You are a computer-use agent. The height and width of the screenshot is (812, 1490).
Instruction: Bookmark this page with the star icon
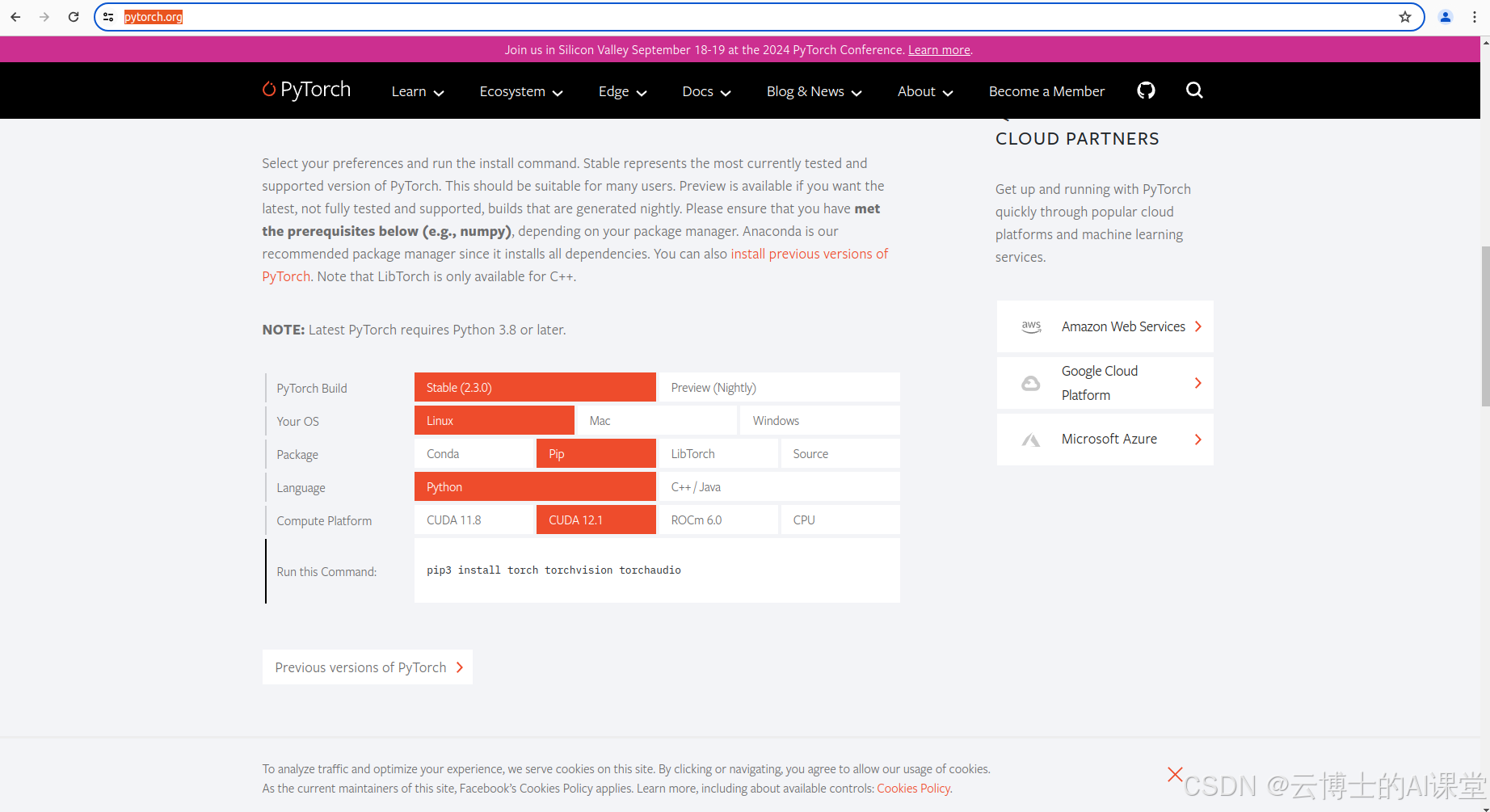[x=1405, y=17]
